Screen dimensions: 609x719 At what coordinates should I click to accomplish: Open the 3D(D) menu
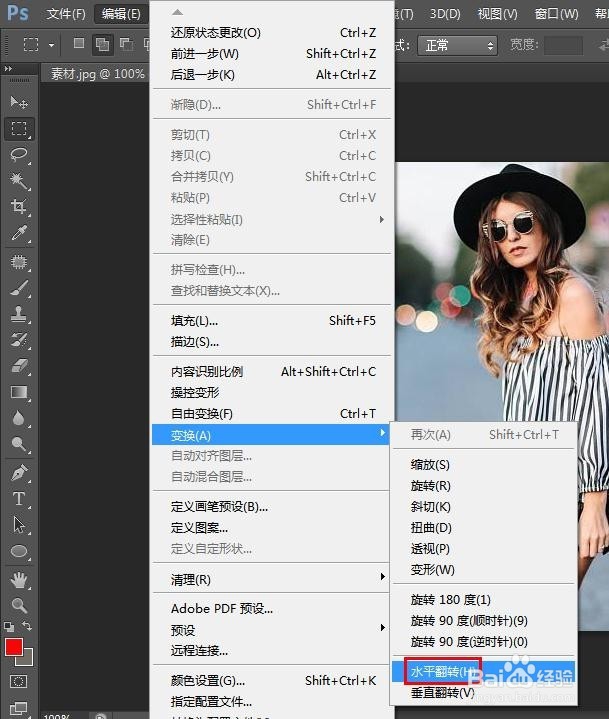click(x=445, y=14)
